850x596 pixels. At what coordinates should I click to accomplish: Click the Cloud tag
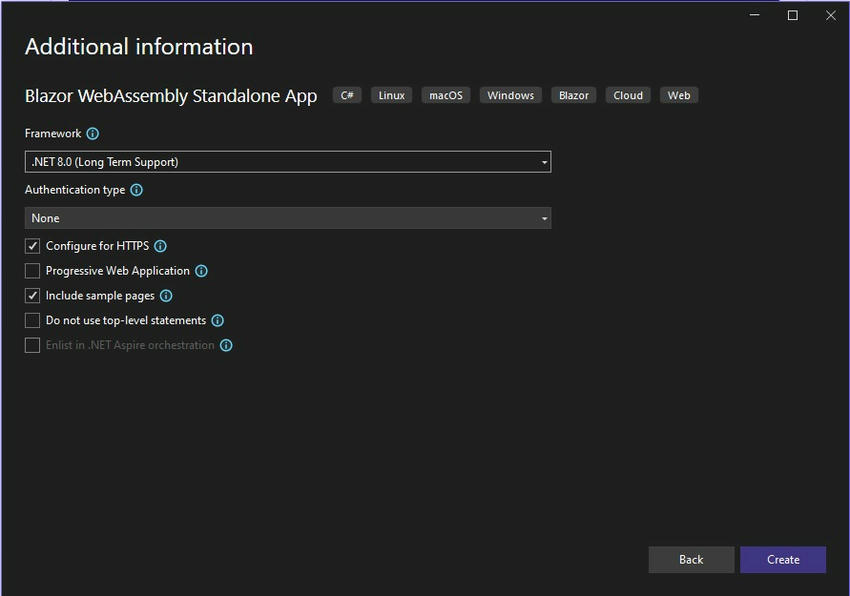click(628, 96)
